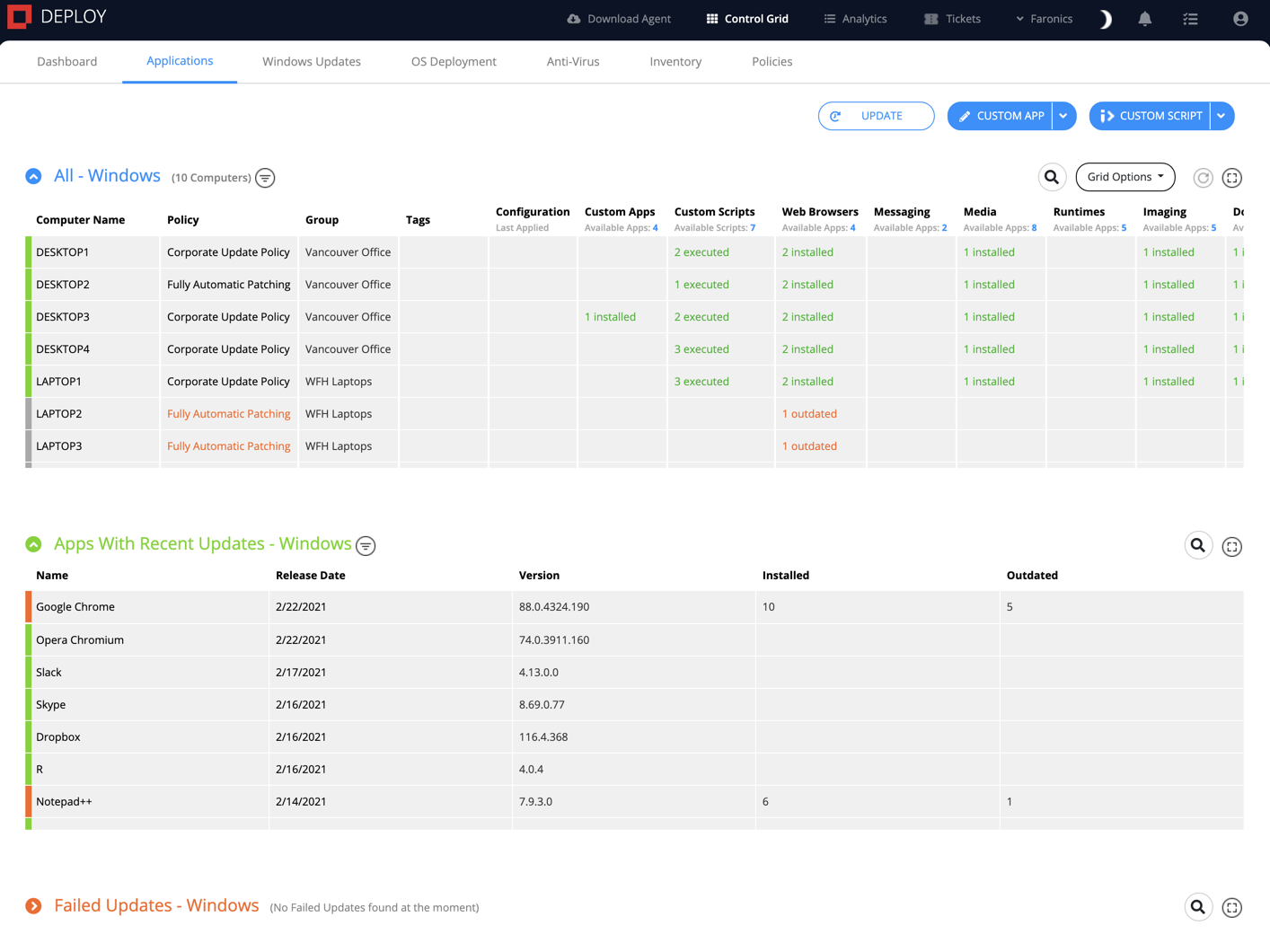Open the Grid Options dropdown
The width and height of the screenshot is (1270, 952).
pyautogui.click(x=1125, y=177)
